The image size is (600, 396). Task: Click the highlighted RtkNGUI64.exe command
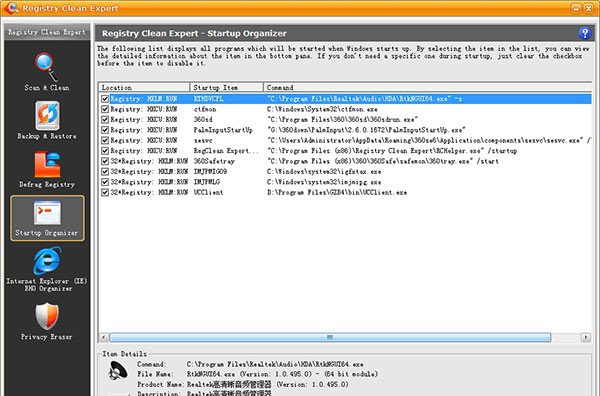pyautogui.click(x=364, y=99)
